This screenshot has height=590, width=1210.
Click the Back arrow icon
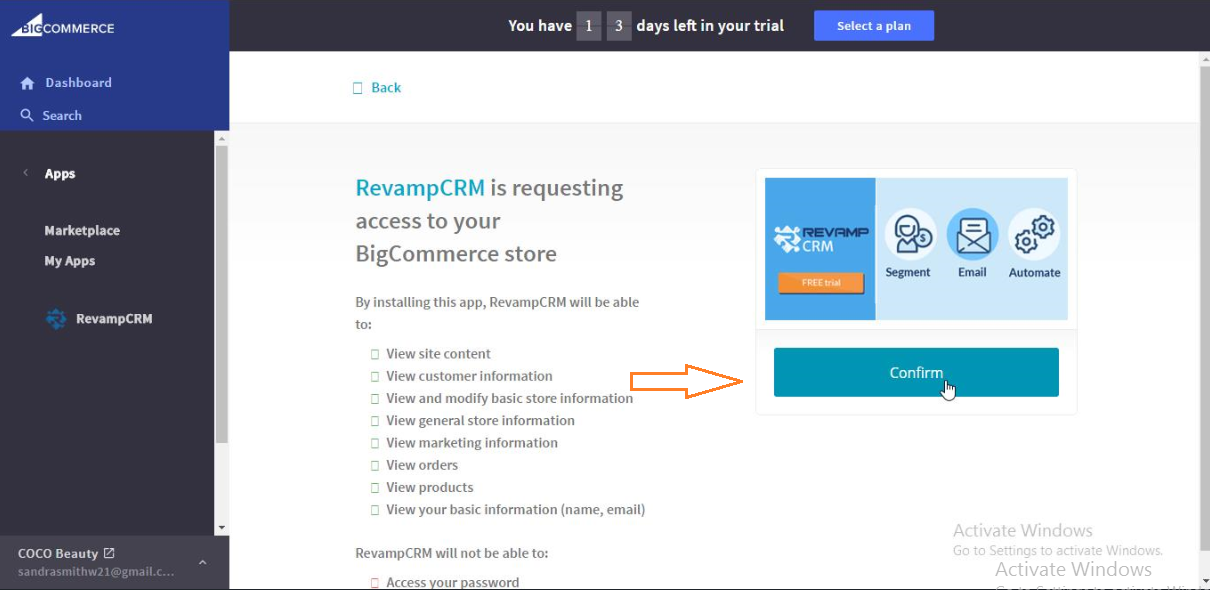pyautogui.click(x=358, y=88)
